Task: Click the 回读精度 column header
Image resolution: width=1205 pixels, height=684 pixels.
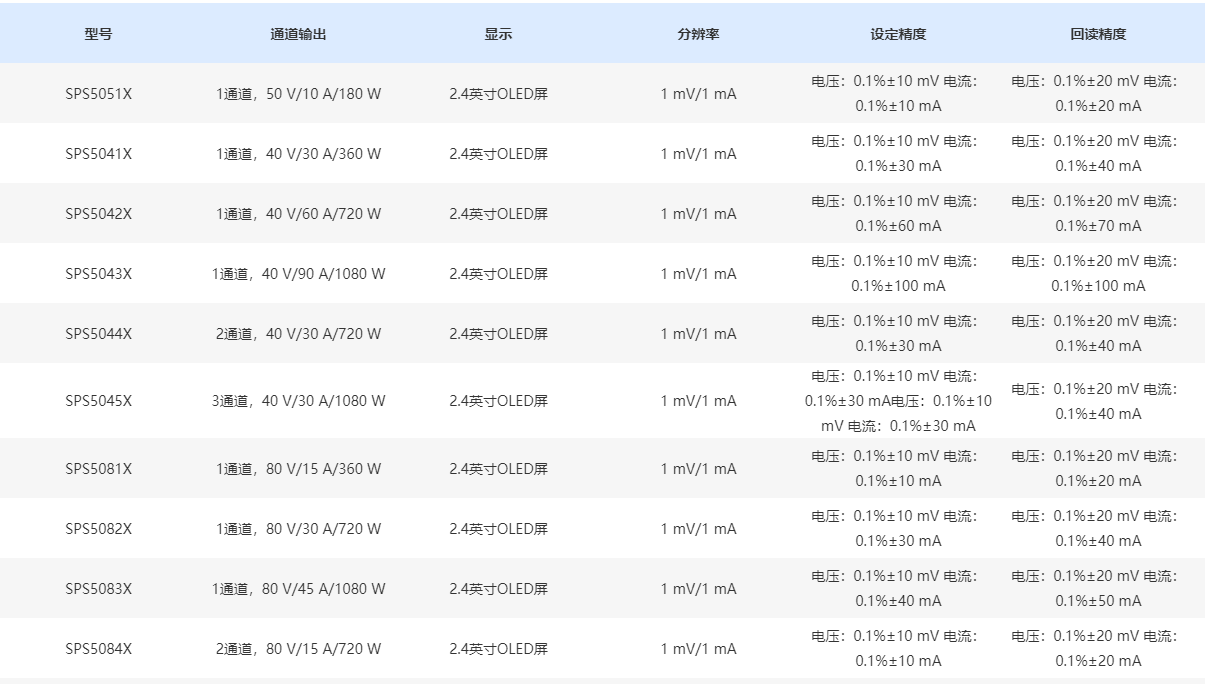Action: [x=1098, y=34]
